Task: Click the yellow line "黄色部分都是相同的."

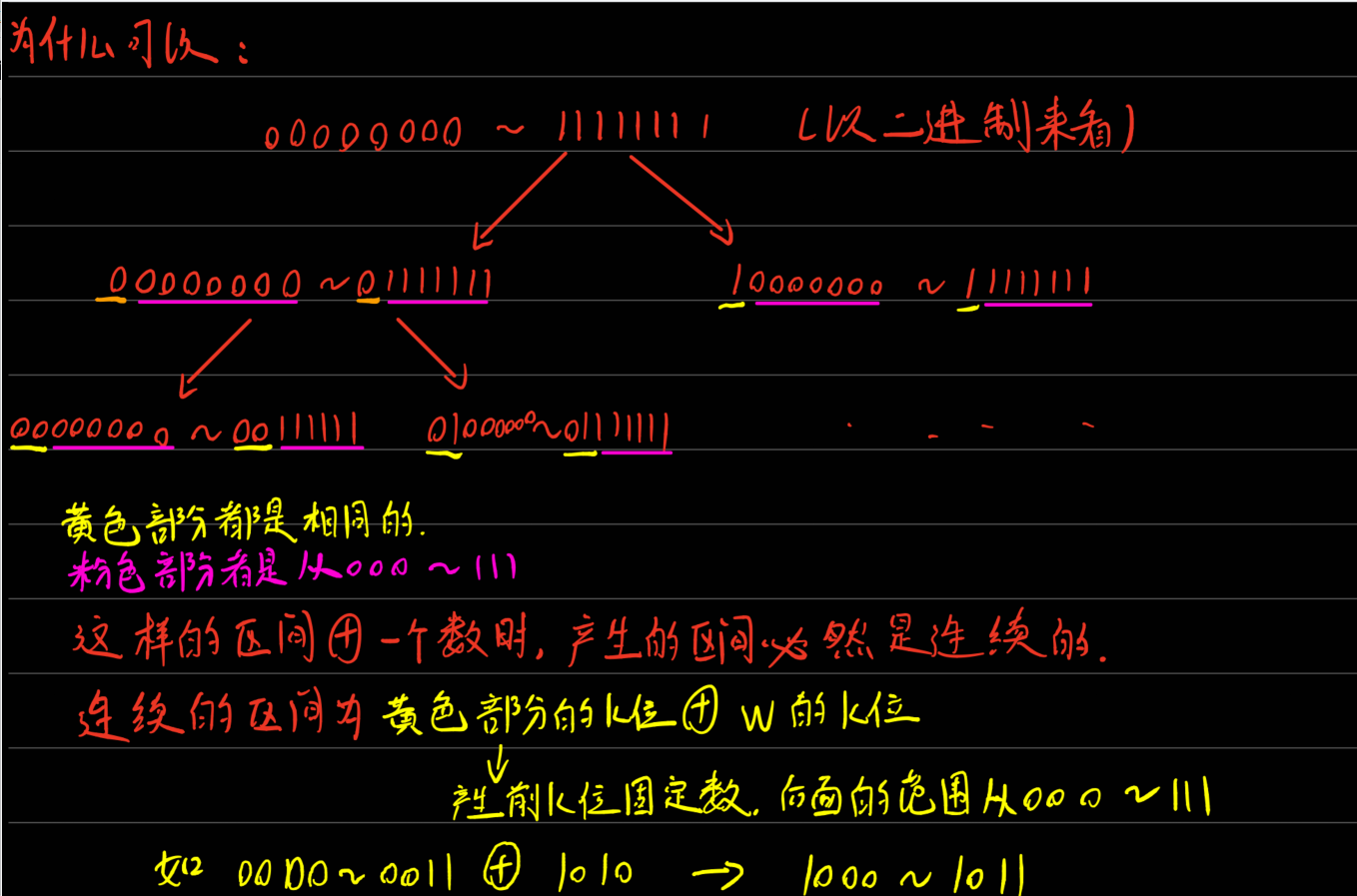Action: (246, 521)
